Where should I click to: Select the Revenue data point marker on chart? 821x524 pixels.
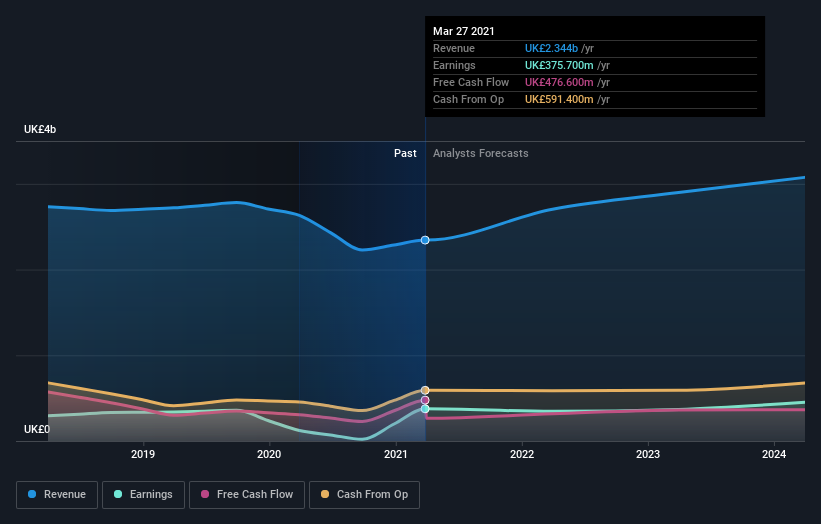[425, 240]
